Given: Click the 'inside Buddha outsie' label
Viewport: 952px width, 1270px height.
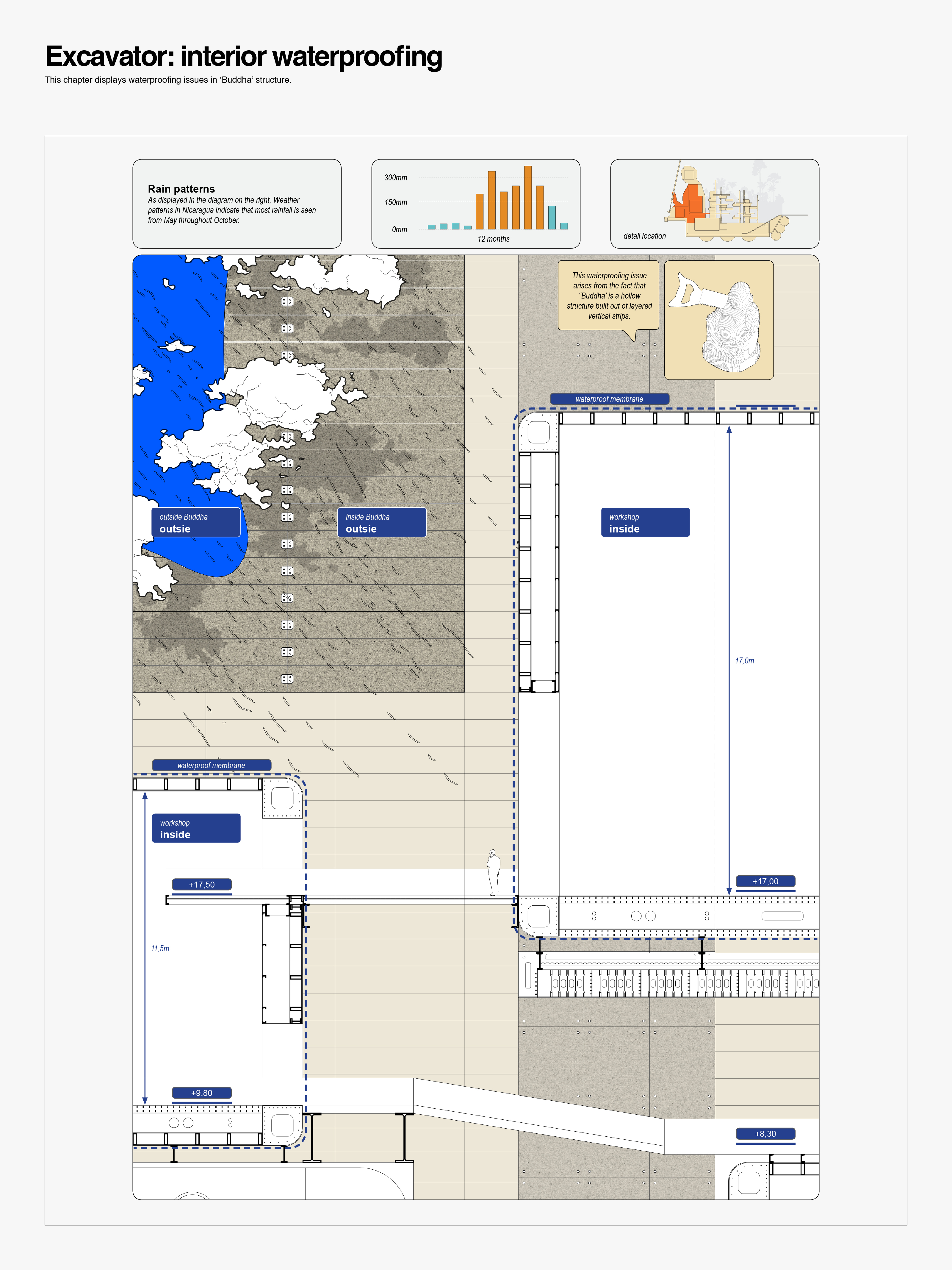Looking at the screenshot, I should point(382,522).
